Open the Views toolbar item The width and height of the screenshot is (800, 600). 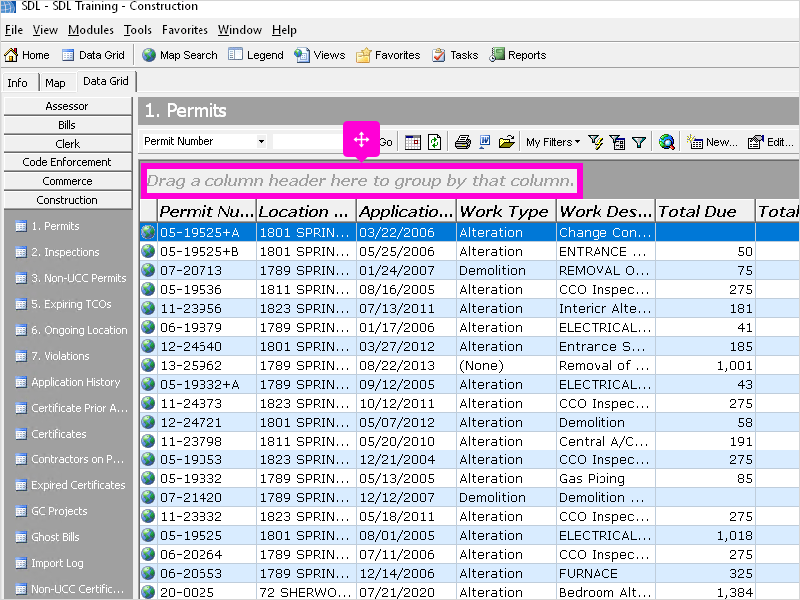320,55
